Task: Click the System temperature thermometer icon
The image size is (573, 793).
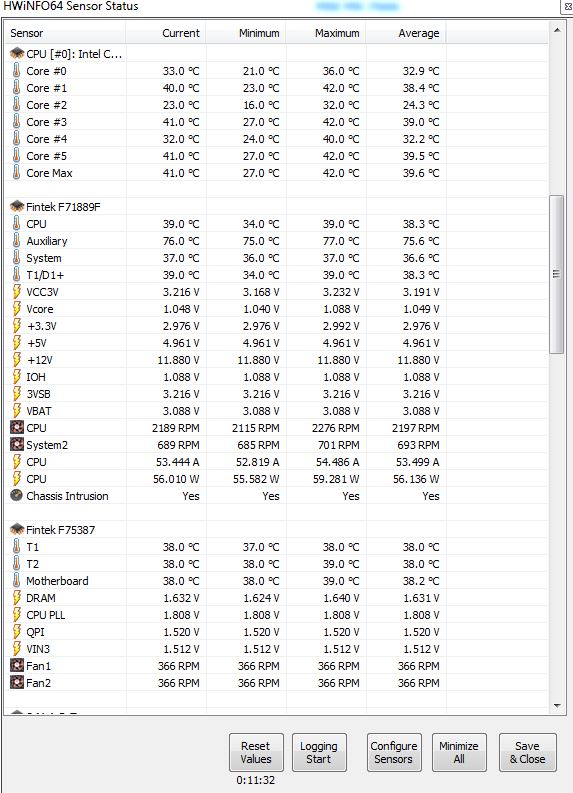Action: pos(17,257)
